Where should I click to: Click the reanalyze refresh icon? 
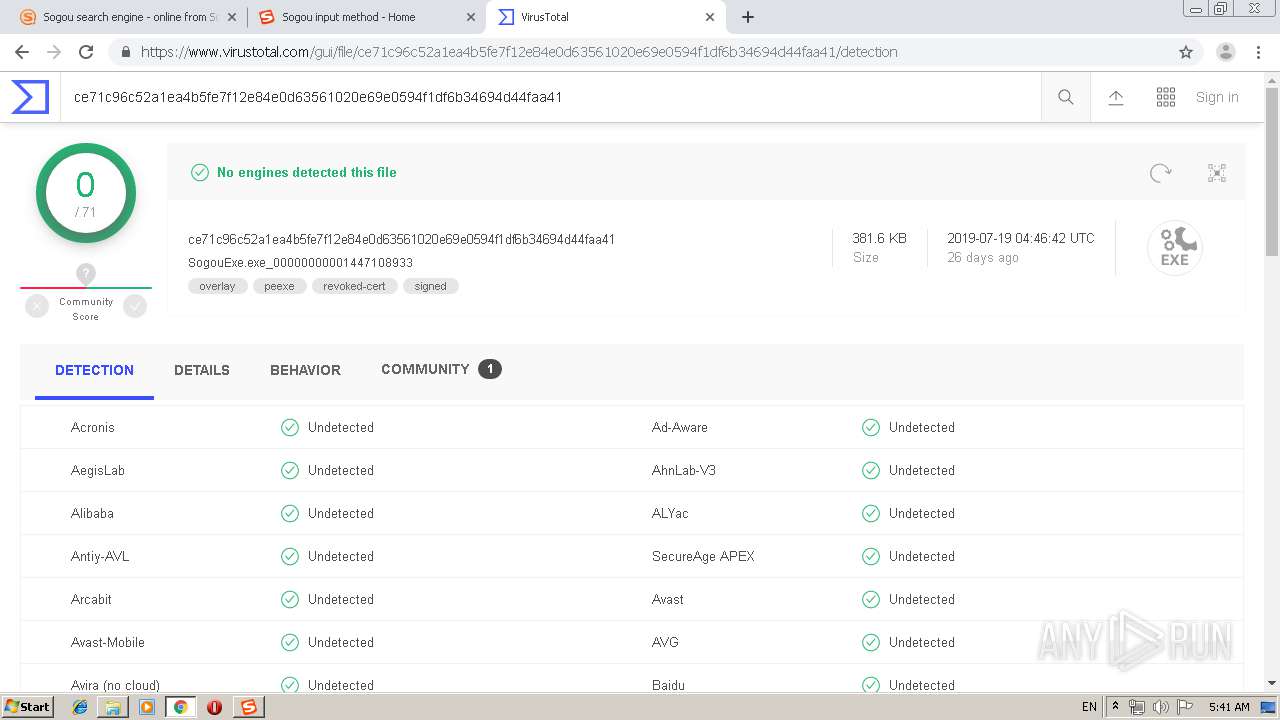click(x=1160, y=173)
